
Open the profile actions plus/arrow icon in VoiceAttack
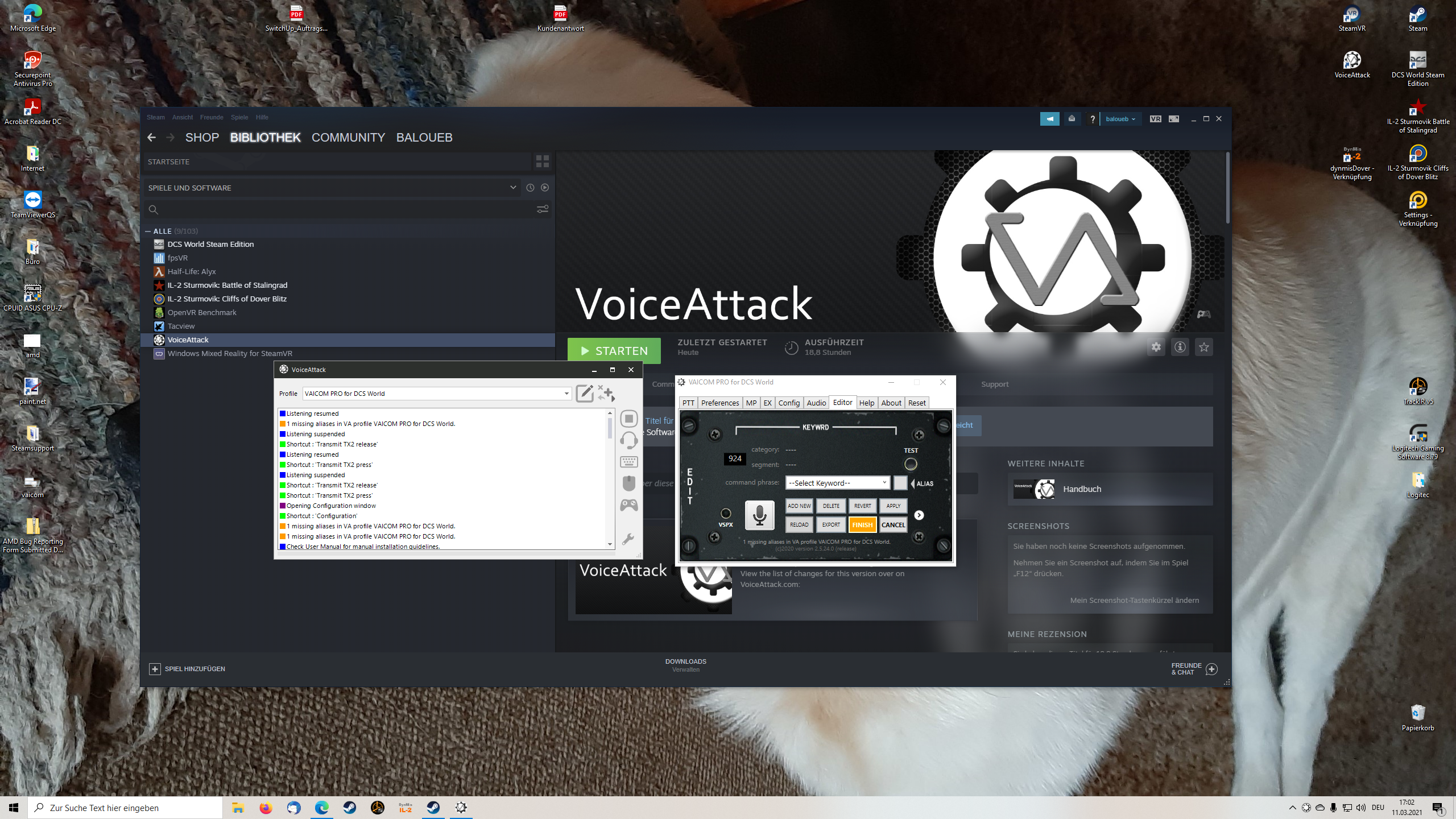[607, 393]
